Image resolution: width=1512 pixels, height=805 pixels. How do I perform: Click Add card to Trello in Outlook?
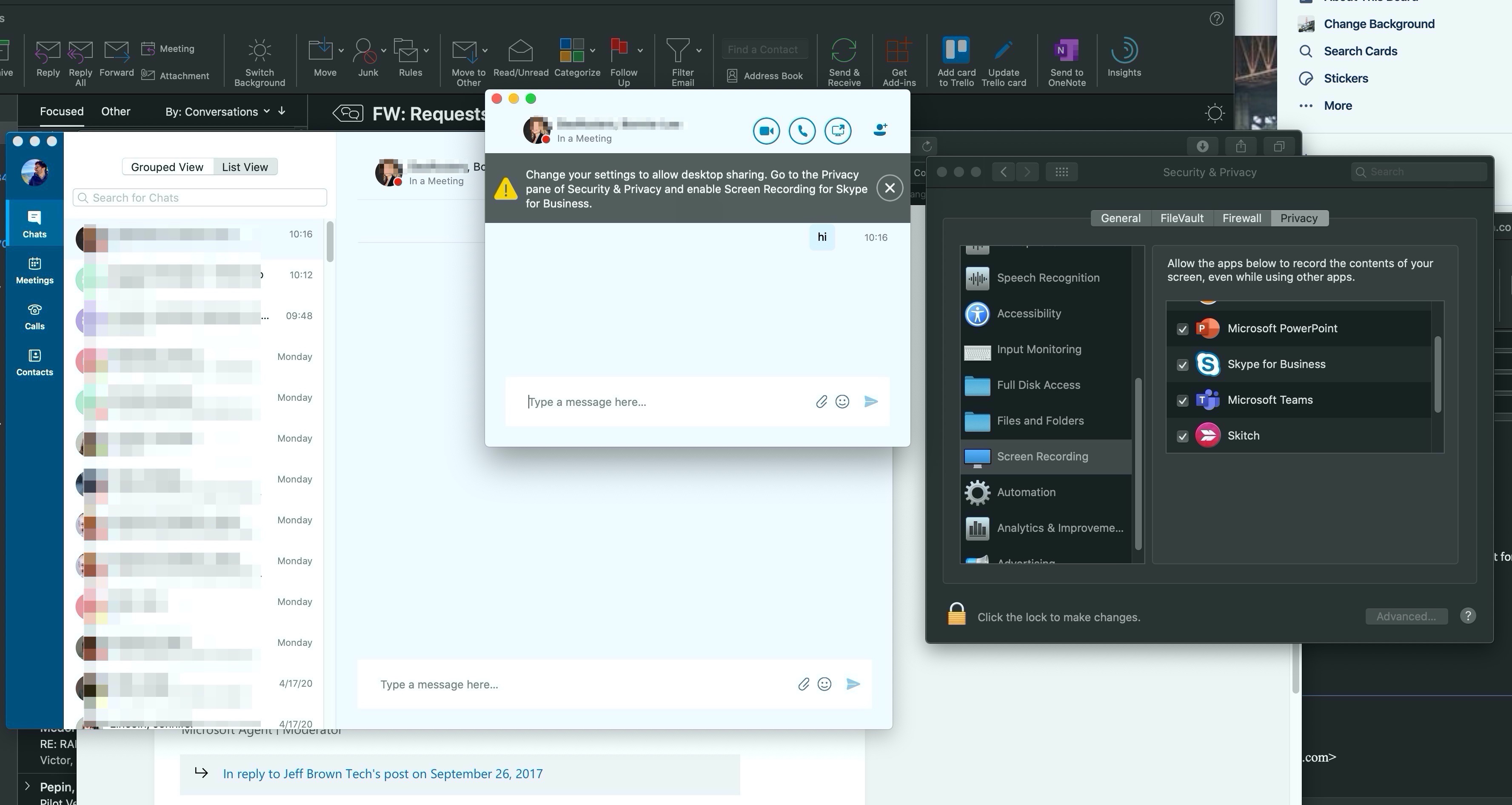point(956,63)
